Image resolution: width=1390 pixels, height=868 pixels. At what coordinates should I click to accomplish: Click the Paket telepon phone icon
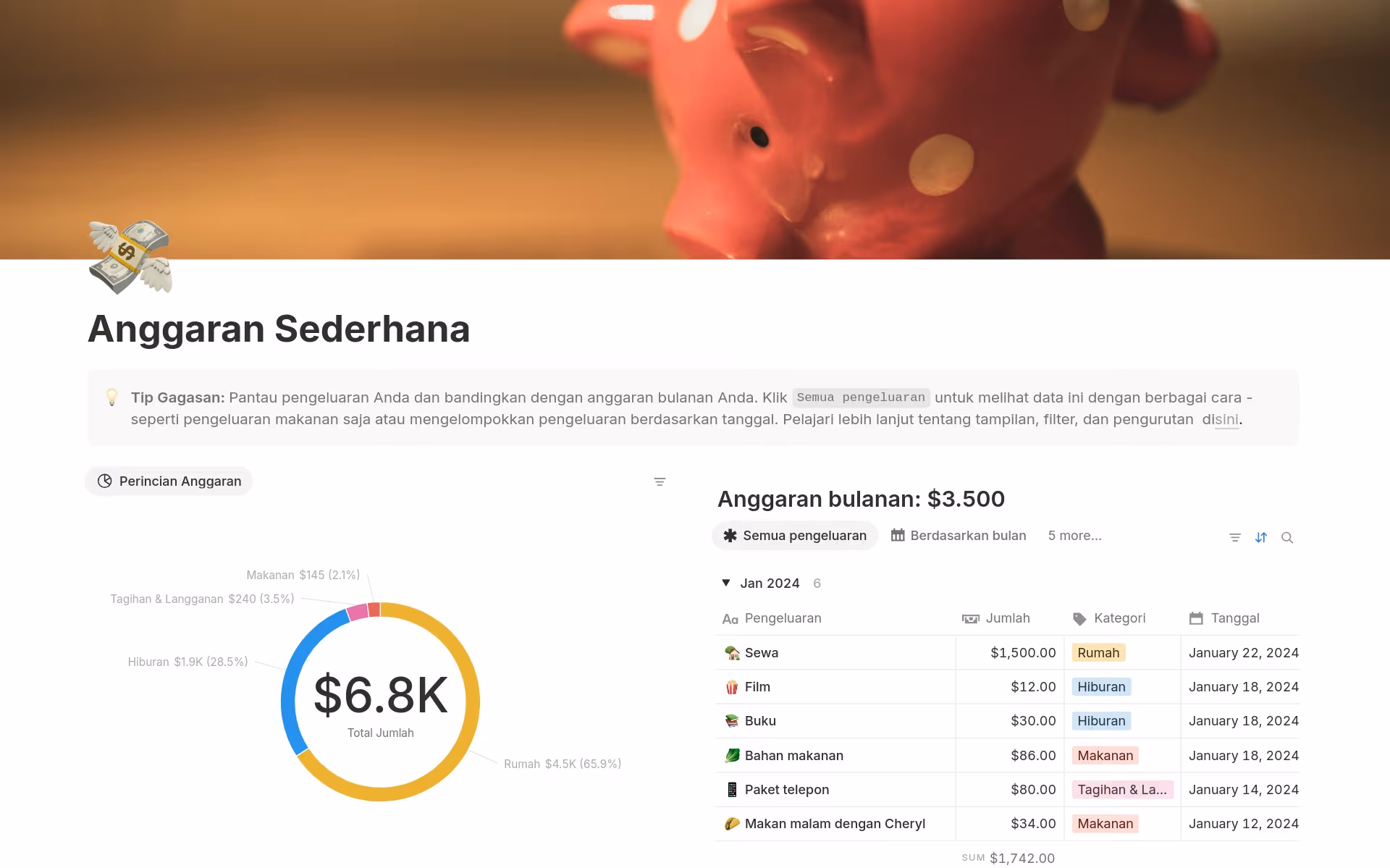tap(732, 790)
